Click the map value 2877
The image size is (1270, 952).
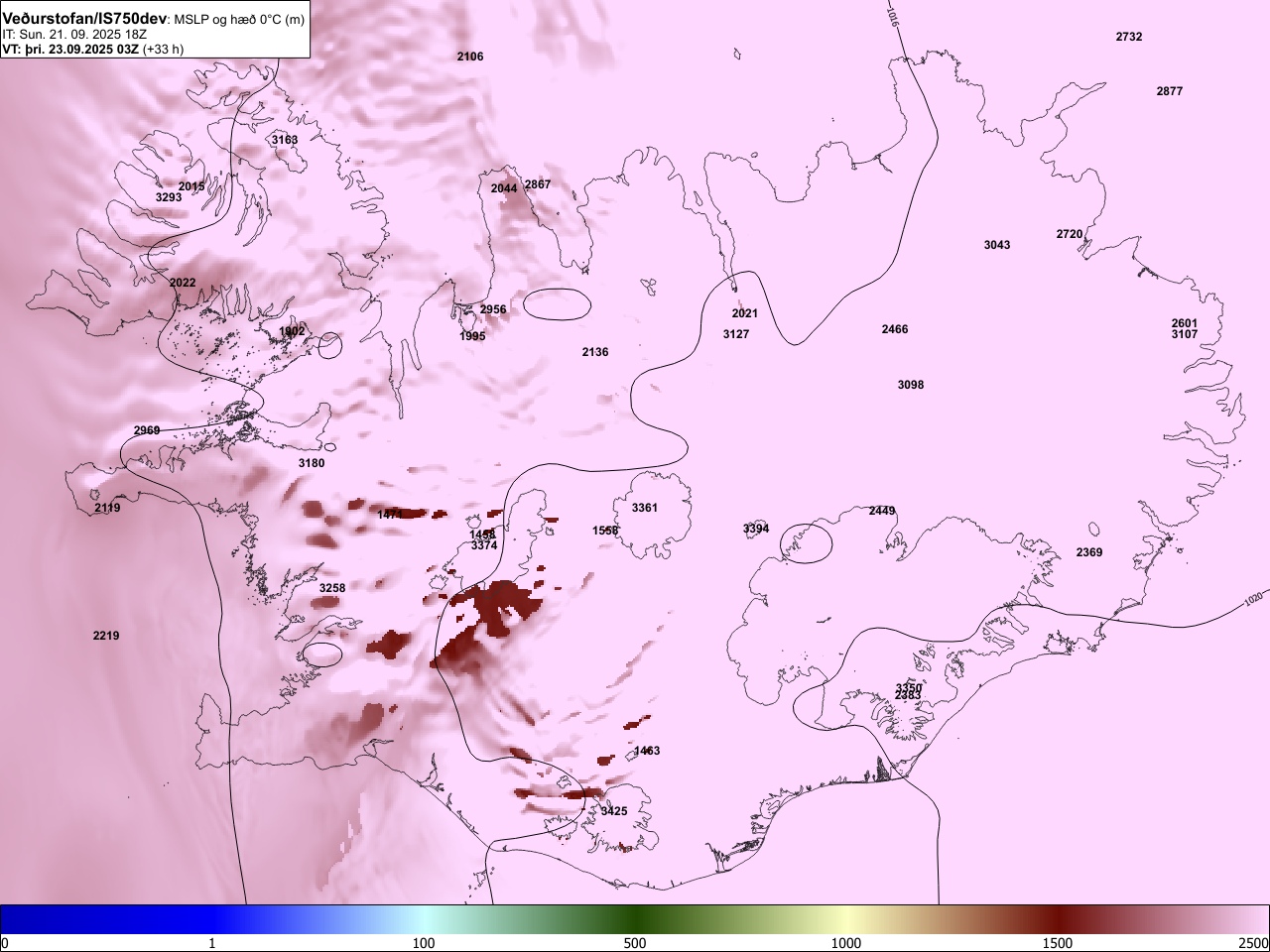tap(1170, 91)
